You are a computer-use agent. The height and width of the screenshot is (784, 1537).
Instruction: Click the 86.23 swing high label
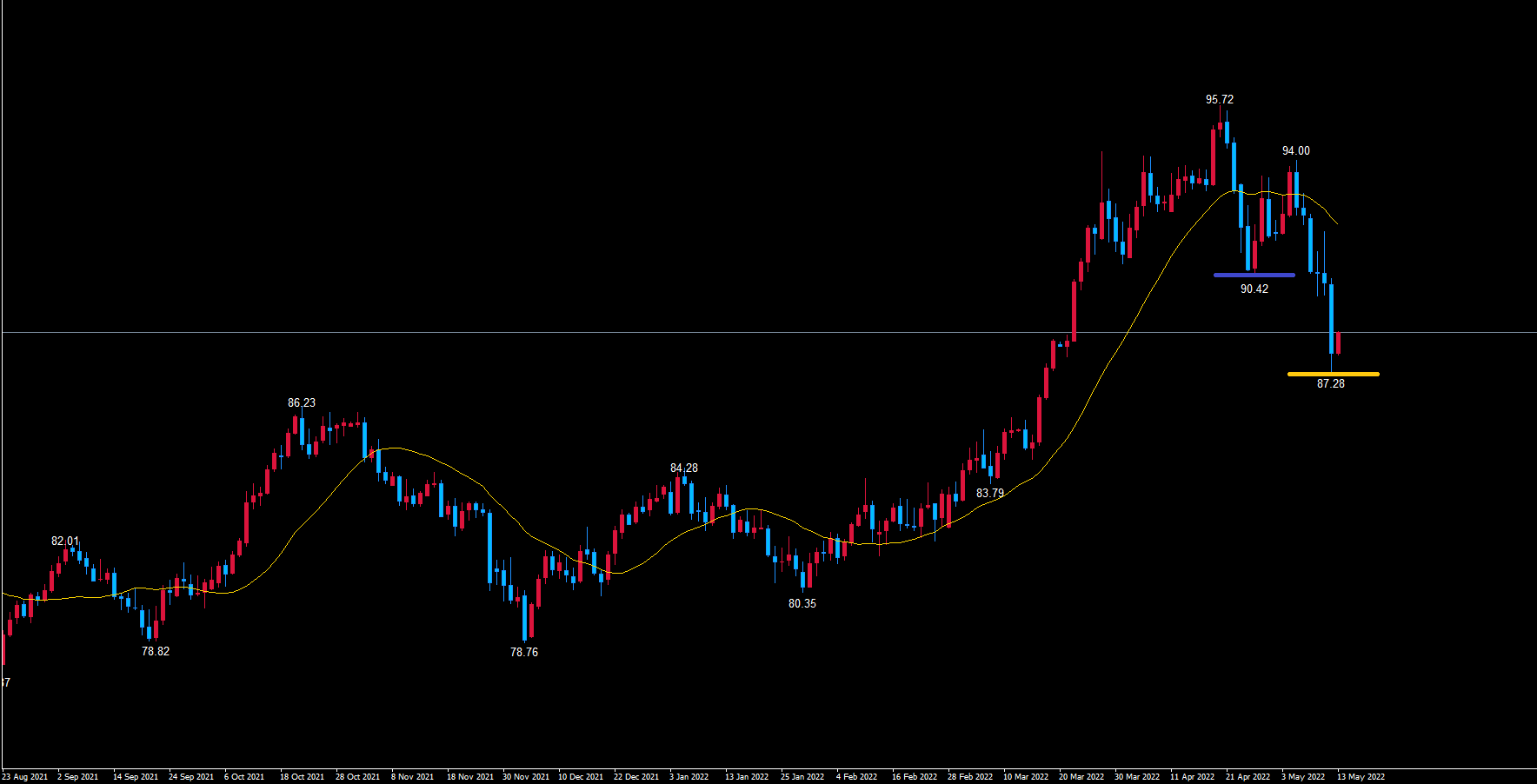coord(302,402)
